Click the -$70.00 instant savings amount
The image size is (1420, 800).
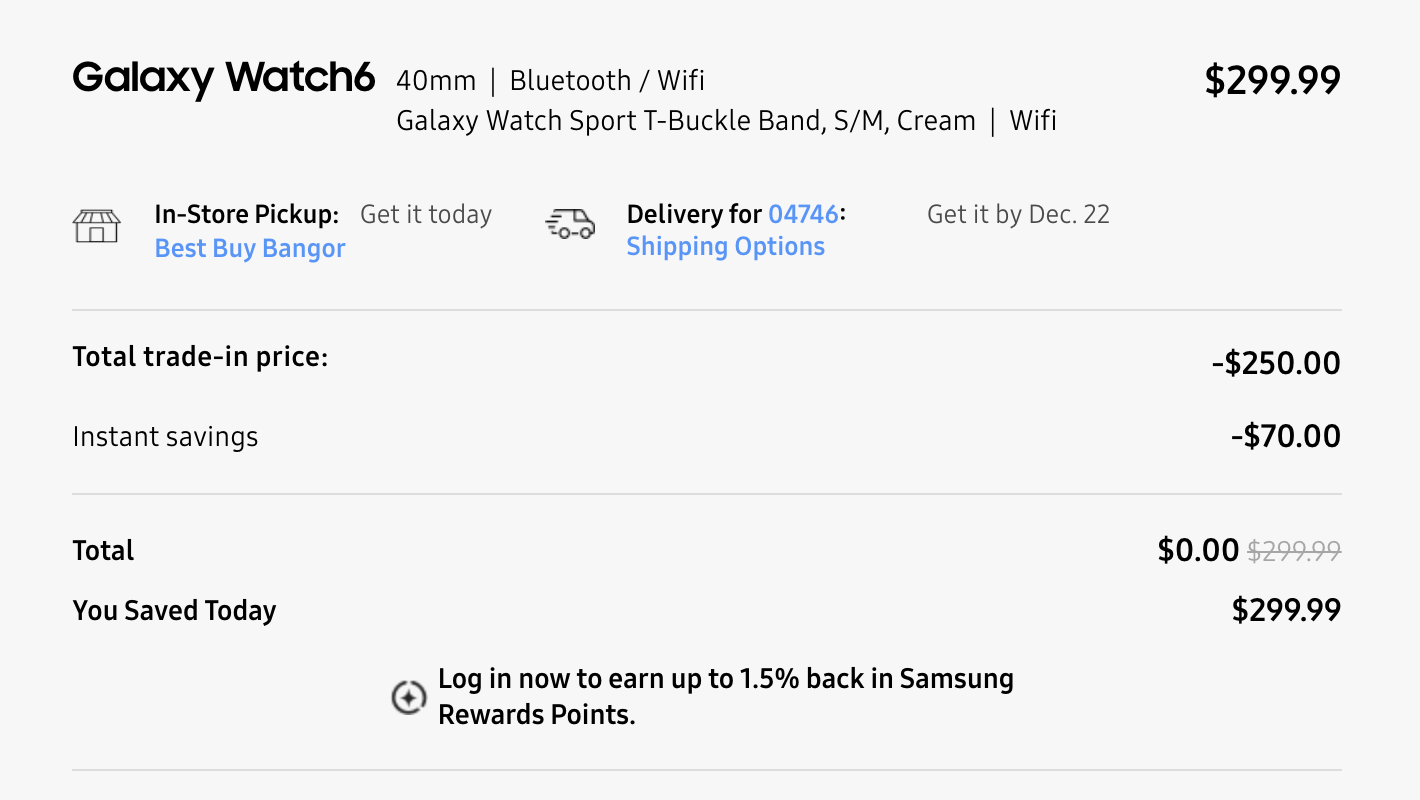[1285, 437]
